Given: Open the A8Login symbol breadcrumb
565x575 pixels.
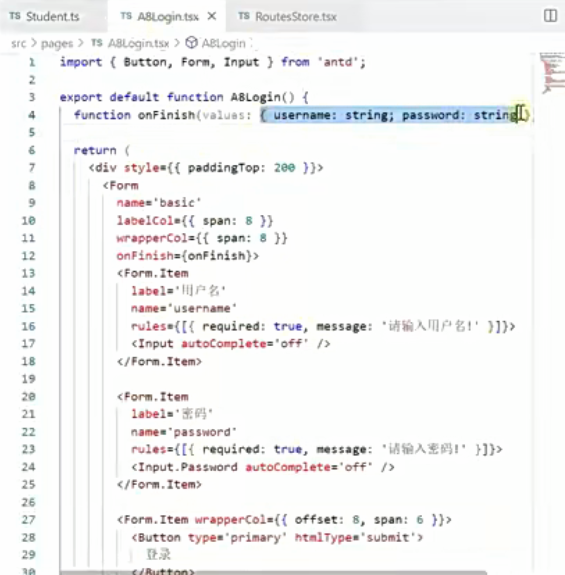Looking at the screenshot, I should pyautogui.click(x=224, y=44).
